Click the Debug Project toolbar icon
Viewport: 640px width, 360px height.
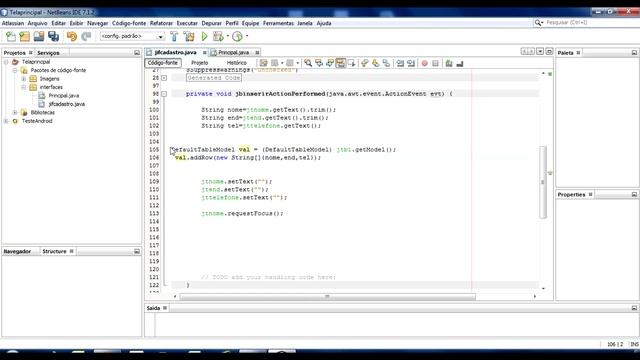218,36
